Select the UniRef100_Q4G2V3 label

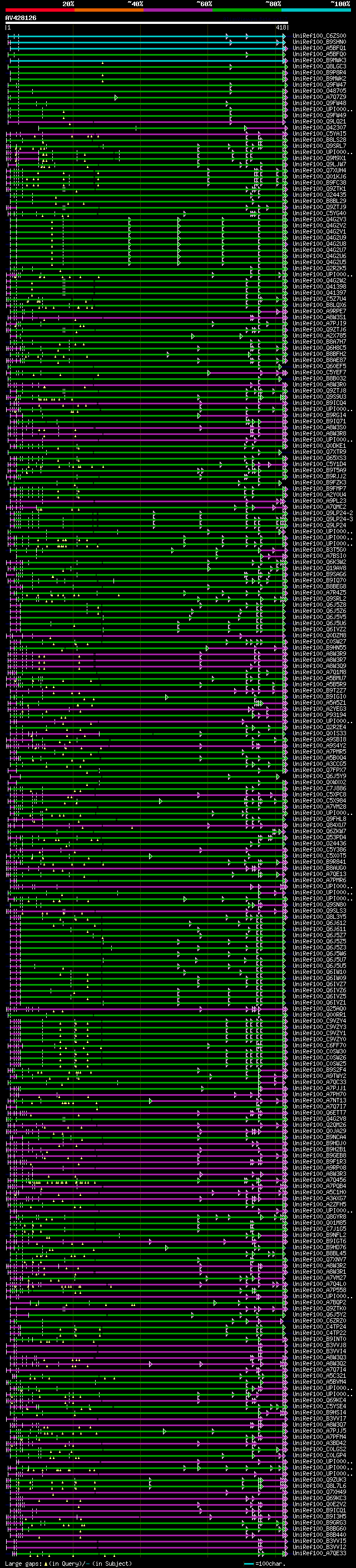click(x=319, y=219)
